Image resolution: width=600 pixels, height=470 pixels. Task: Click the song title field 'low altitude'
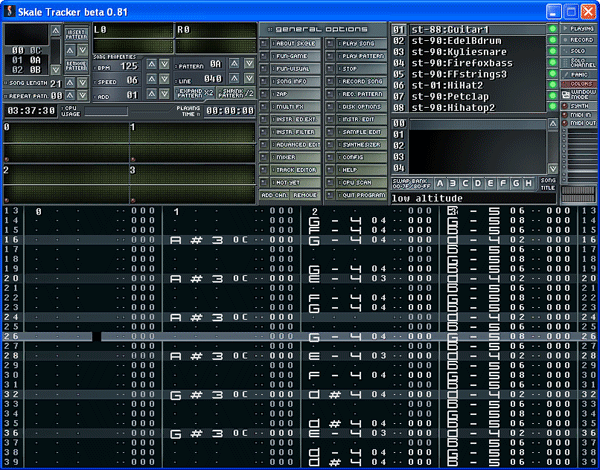pos(473,198)
